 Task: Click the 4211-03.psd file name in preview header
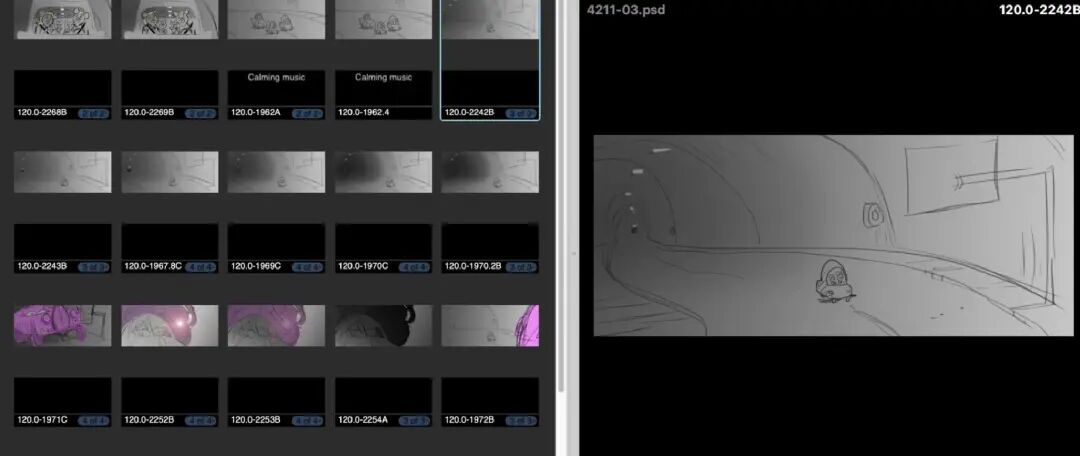pyautogui.click(x=626, y=10)
